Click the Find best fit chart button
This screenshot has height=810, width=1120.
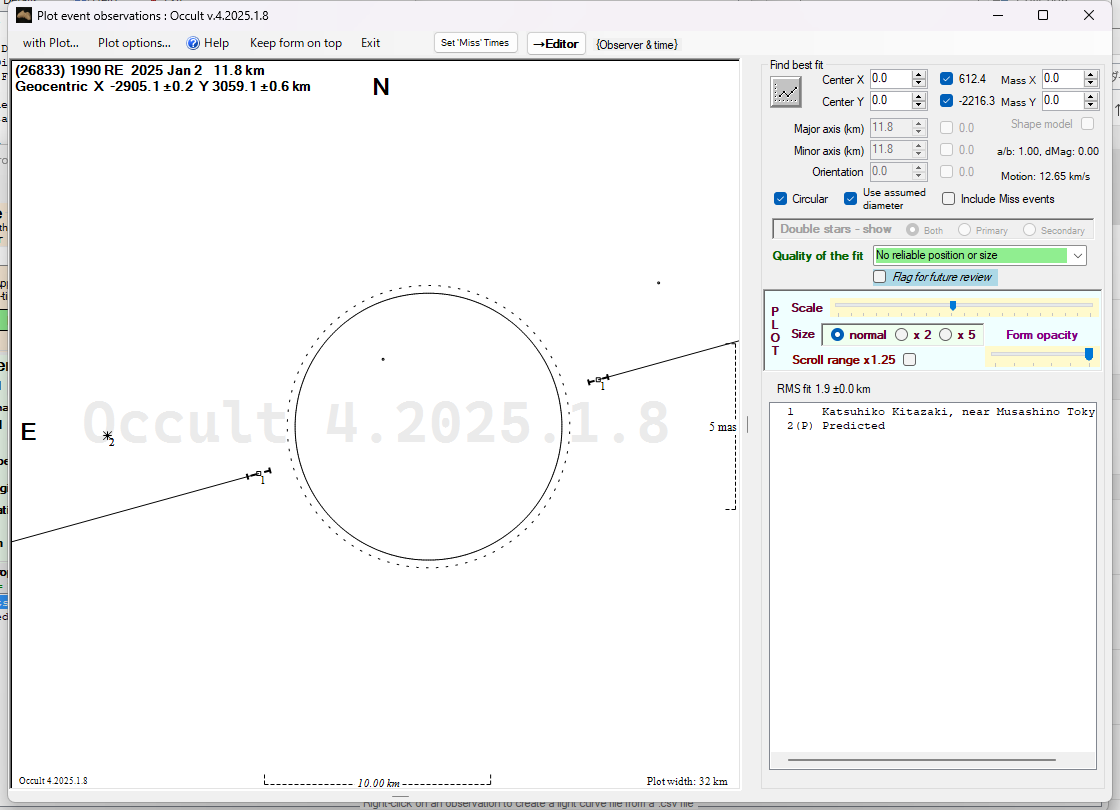click(787, 92)
